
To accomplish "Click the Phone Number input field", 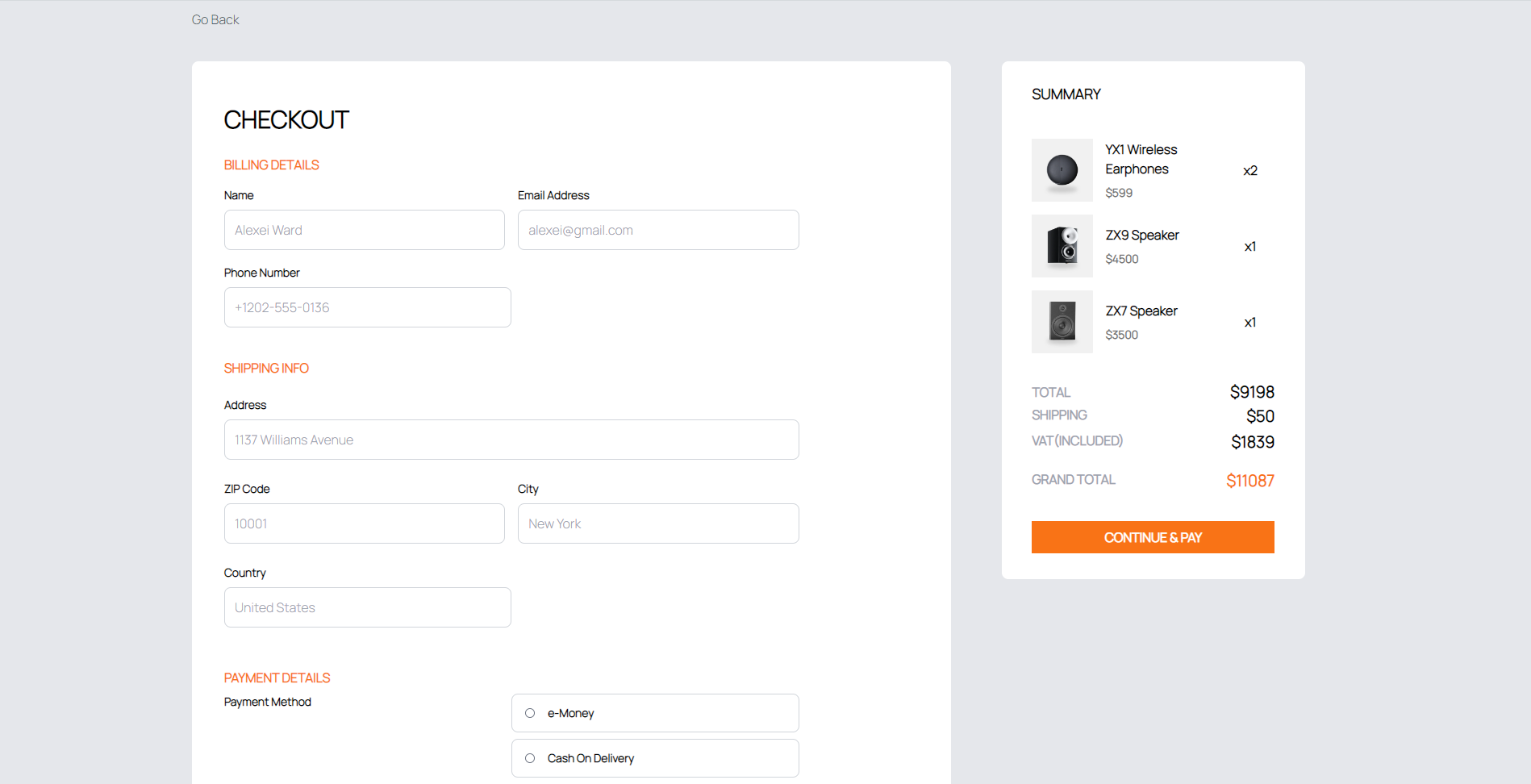I will coord(367,307).
